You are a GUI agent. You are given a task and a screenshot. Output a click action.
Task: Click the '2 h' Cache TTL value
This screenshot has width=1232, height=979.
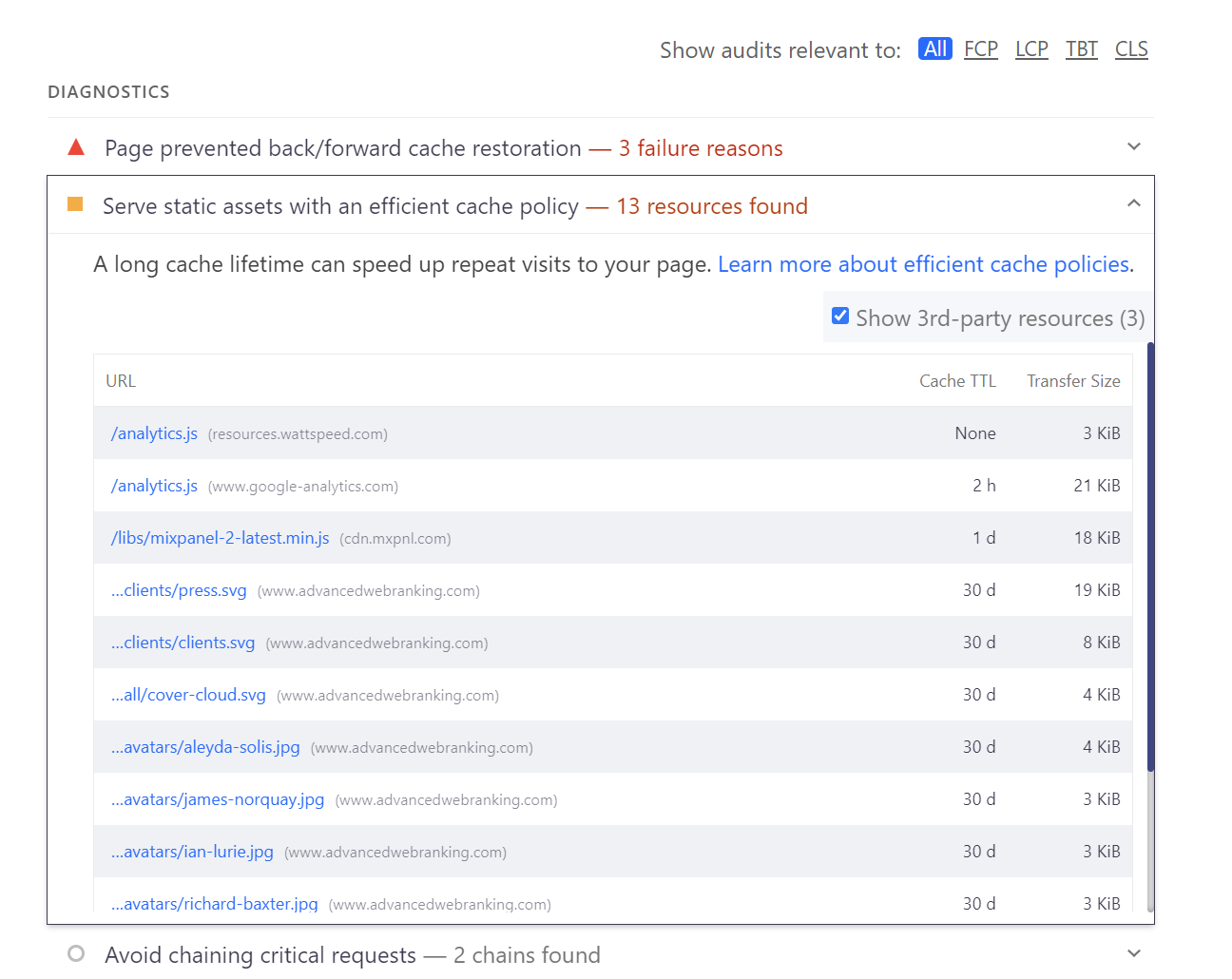(984, 486)
